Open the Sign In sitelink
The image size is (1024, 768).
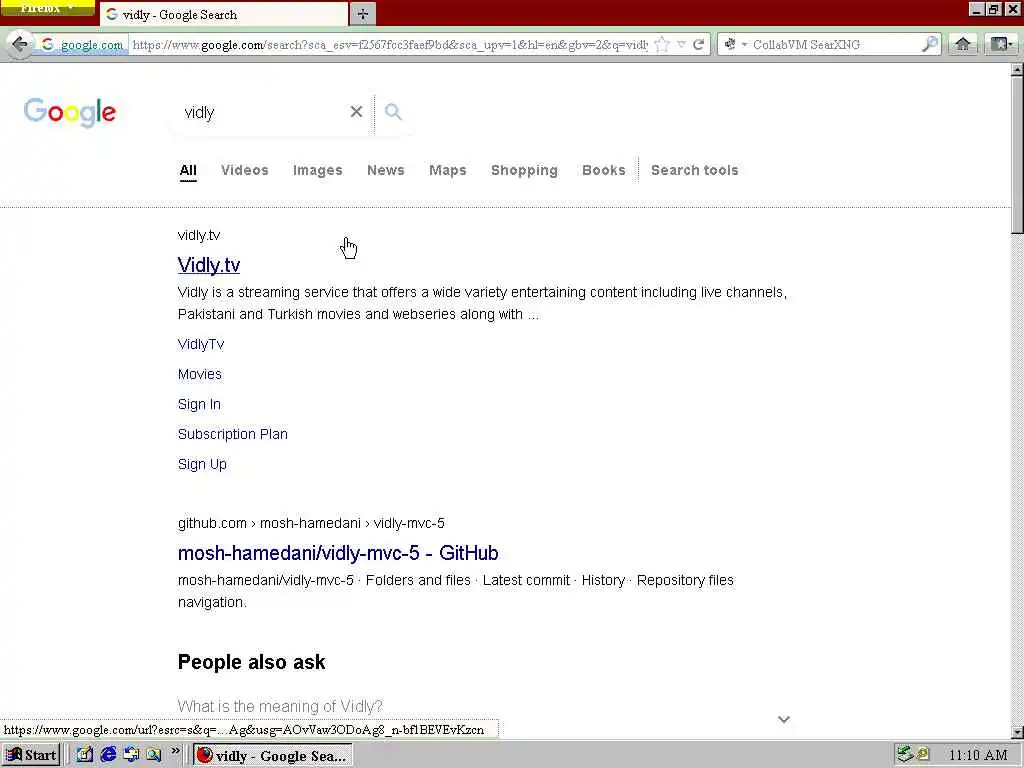tap(199, 404)
